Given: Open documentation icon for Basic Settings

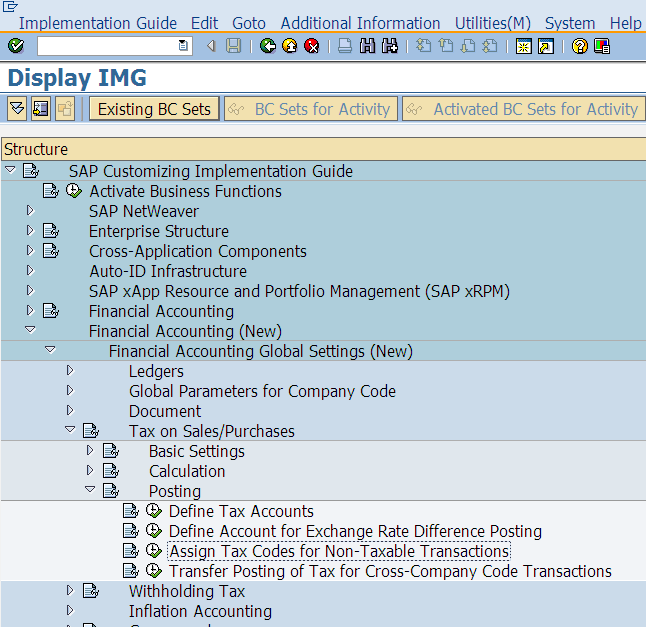Looking at the screenshot, I should click(x=111, y=451).
